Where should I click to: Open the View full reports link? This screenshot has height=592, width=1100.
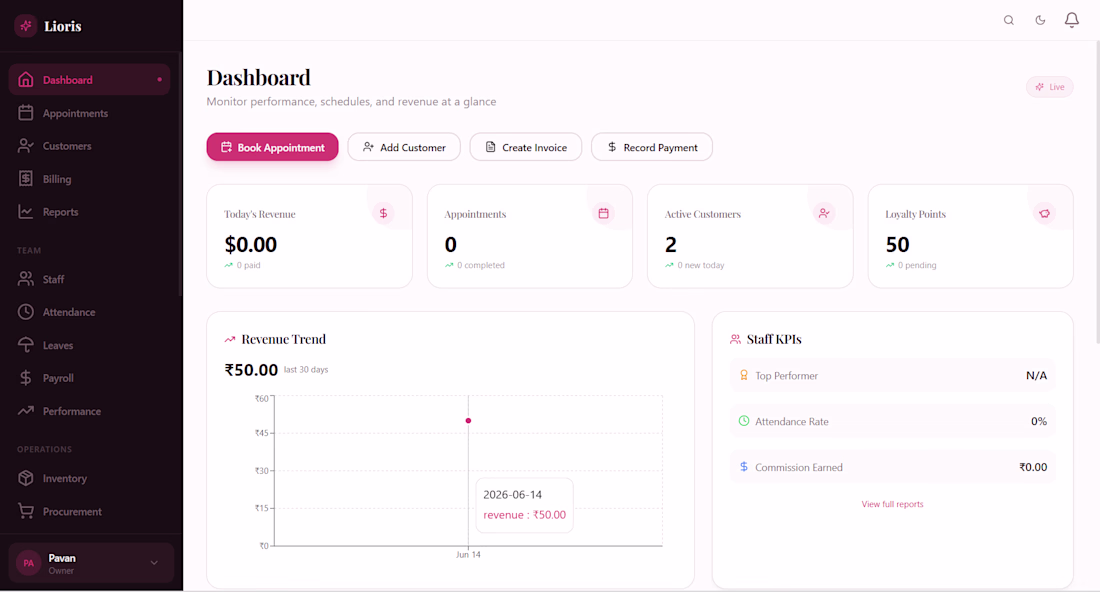892,504
